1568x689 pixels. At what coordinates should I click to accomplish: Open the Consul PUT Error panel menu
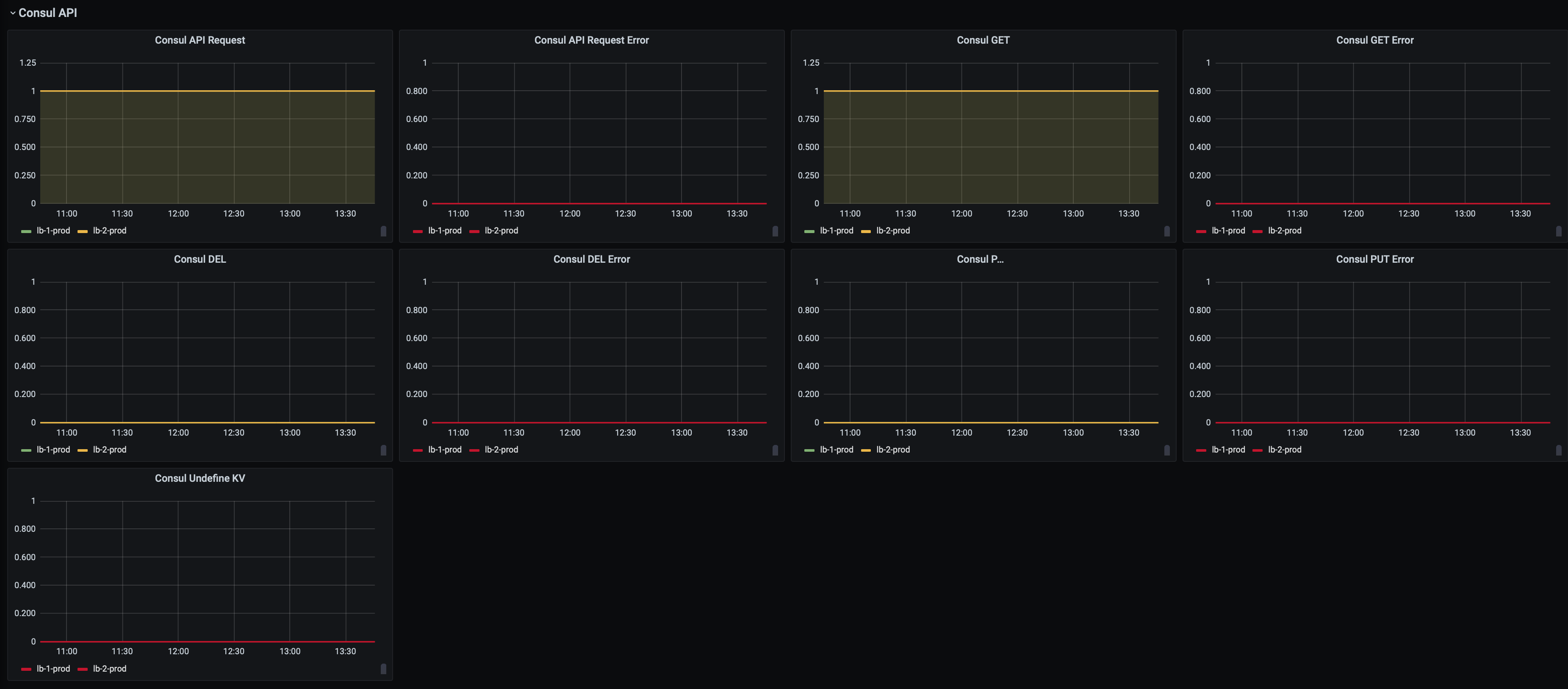1374,259
